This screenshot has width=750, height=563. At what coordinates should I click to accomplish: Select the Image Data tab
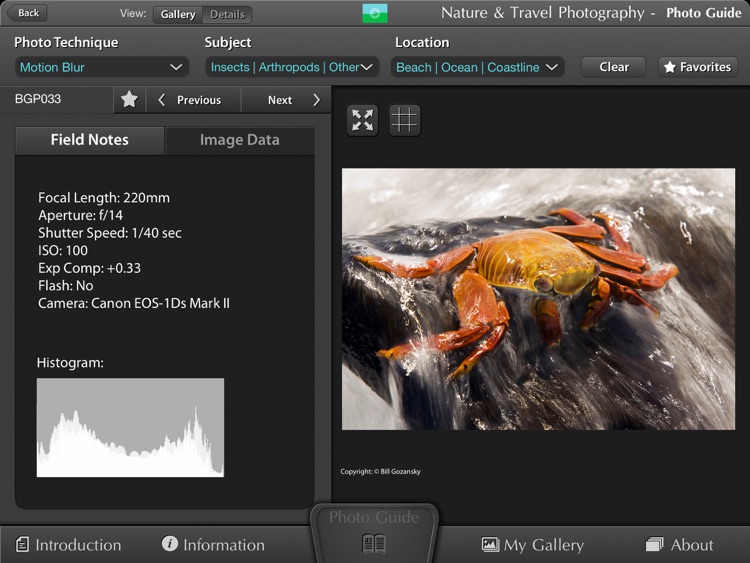point(240,140)
